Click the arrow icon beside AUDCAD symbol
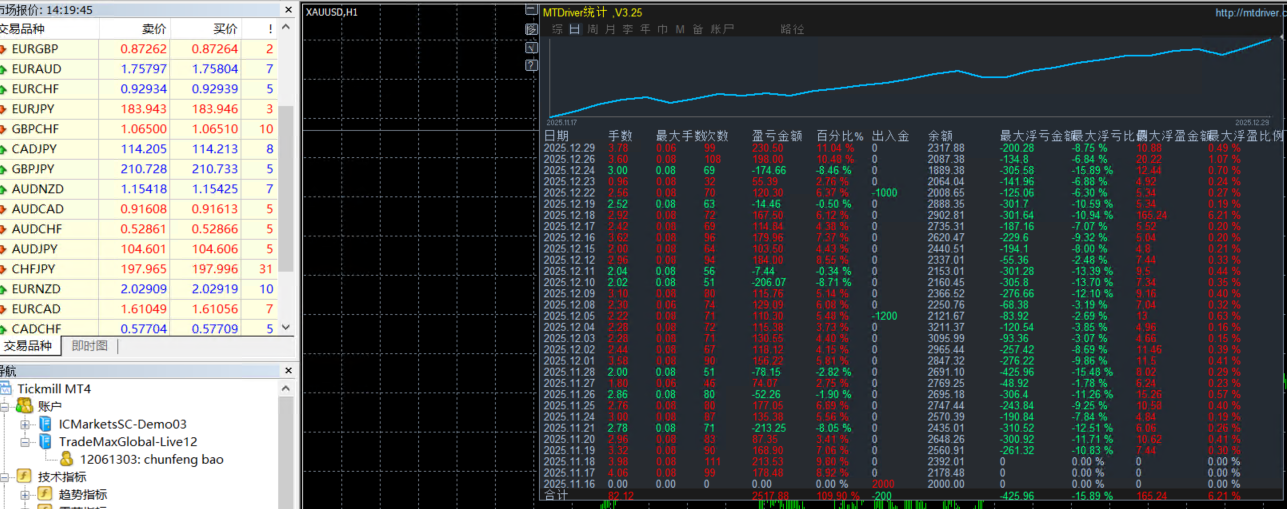Image resolution: width=1287 pixels, height=509 pixels. pyautogui.click(x=3, y=209)
